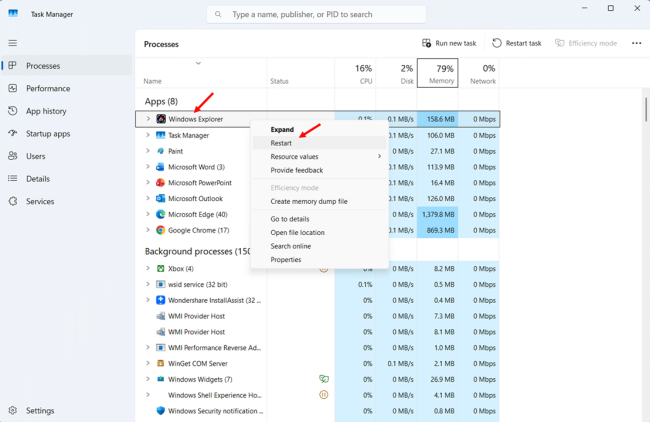
Task: Click the Users people icon
Action: 13,156
